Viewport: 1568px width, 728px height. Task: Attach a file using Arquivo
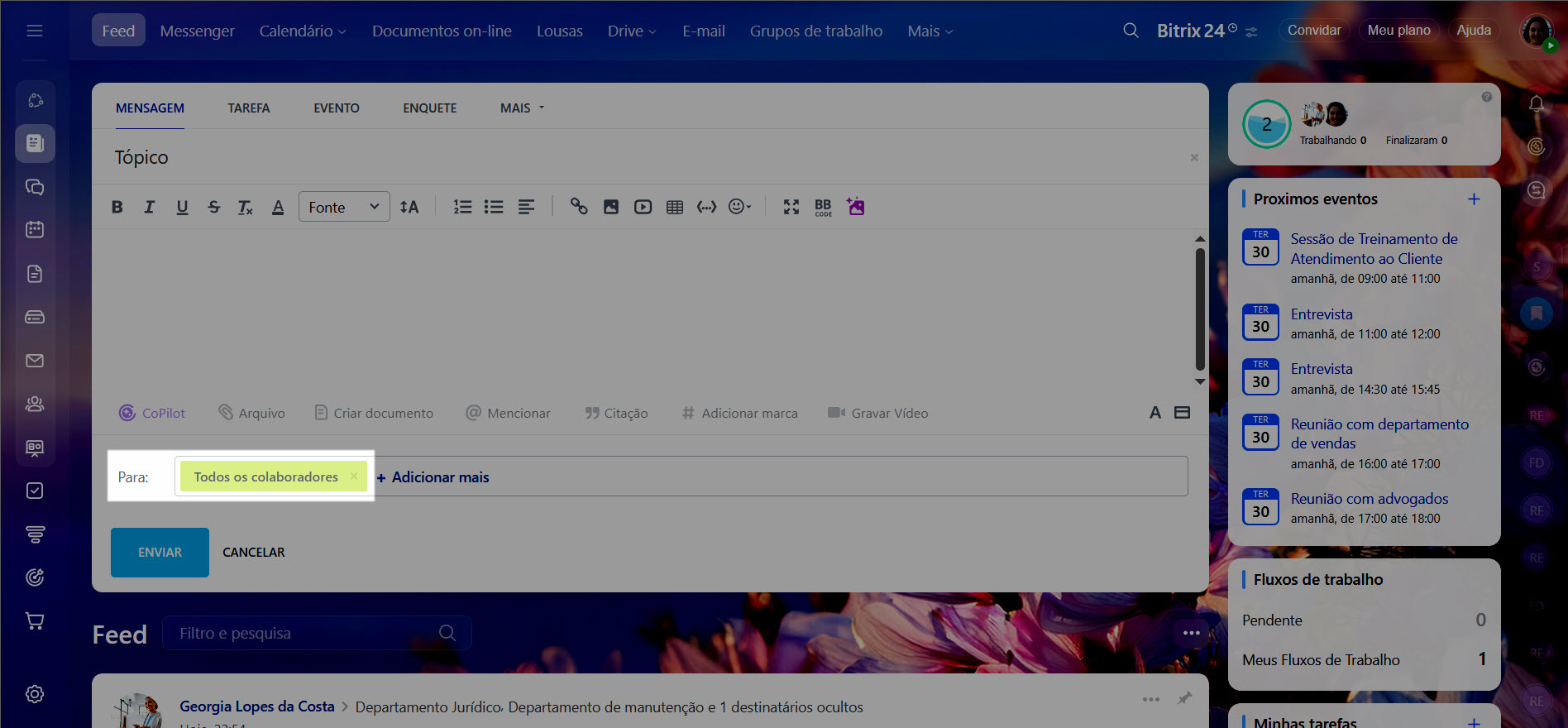(x=252, y=413)
